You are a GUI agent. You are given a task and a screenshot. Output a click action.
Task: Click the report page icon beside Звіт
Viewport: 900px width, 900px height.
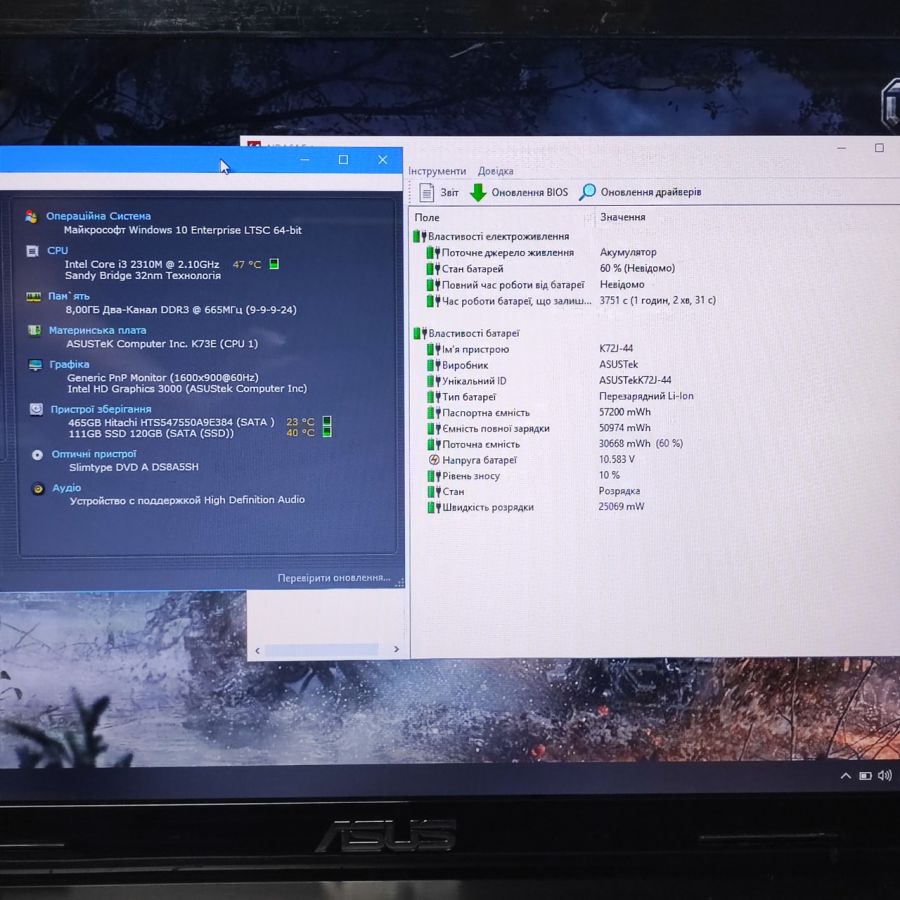[x=426, y=192]
